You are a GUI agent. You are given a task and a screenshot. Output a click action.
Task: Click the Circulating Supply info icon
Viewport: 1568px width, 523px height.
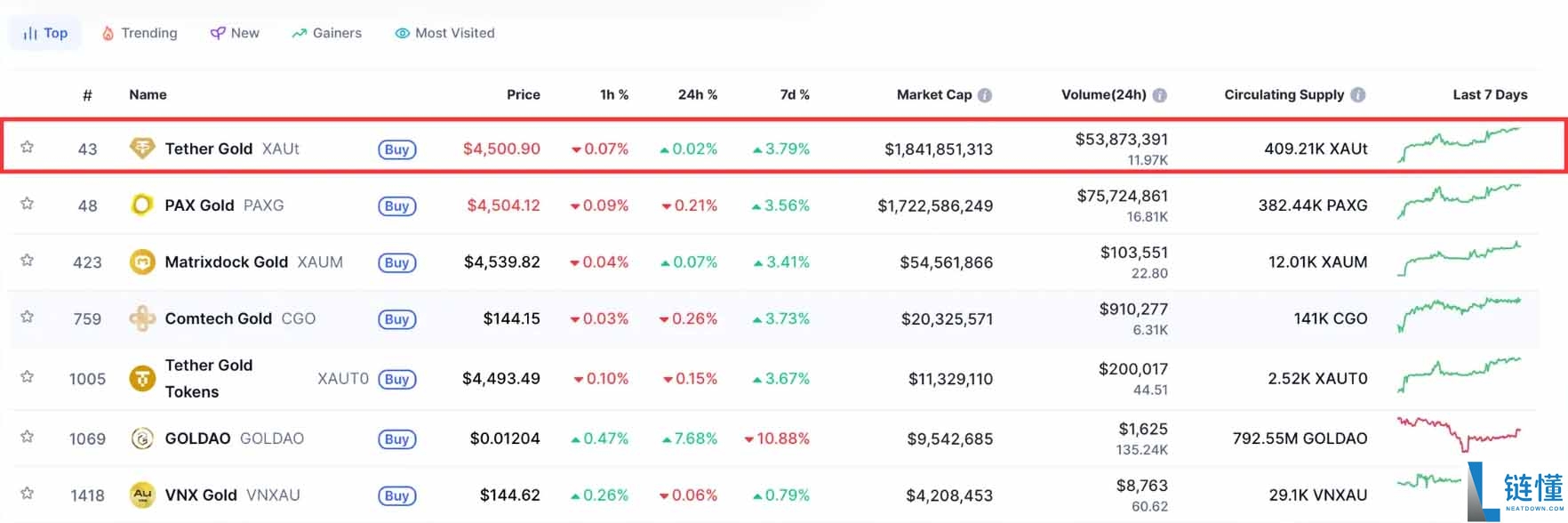click(x=1357, y=95)
